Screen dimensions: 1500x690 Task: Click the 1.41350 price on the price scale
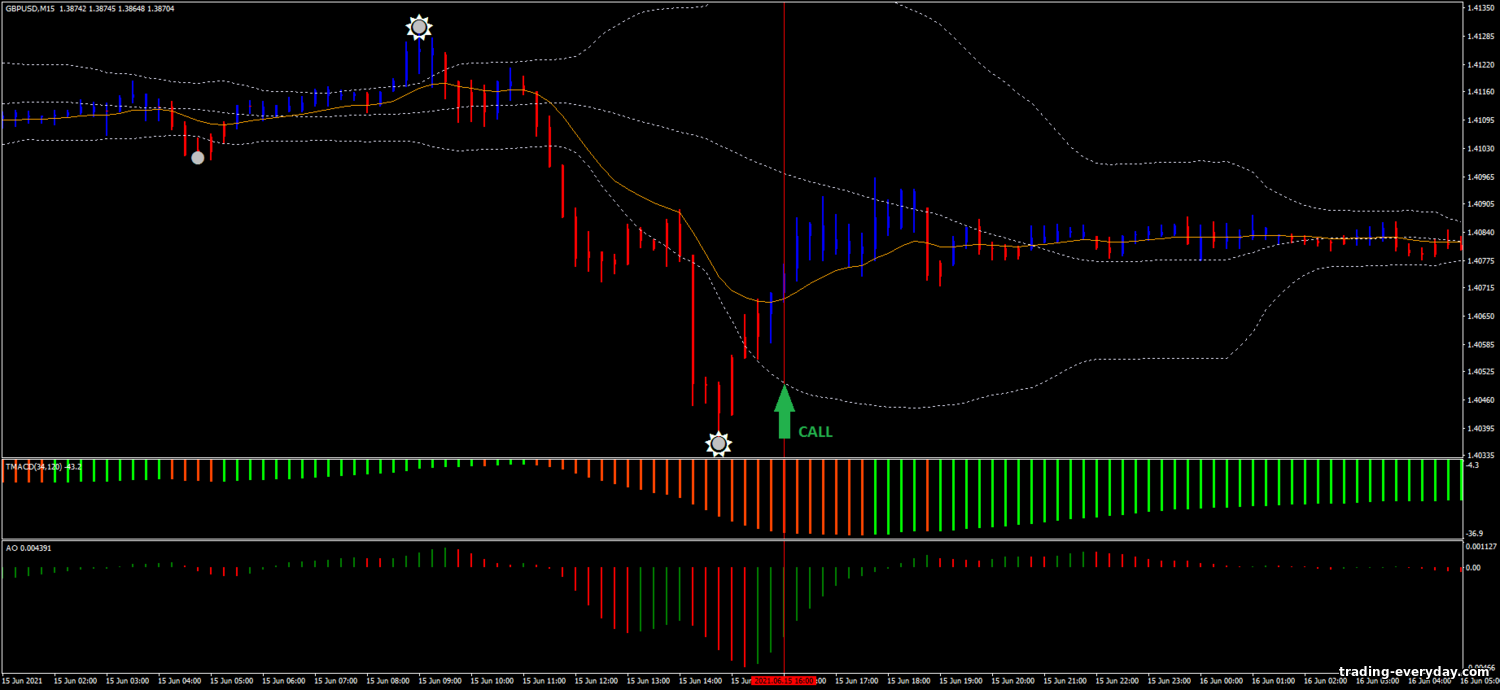click(x=1478, y=8)
